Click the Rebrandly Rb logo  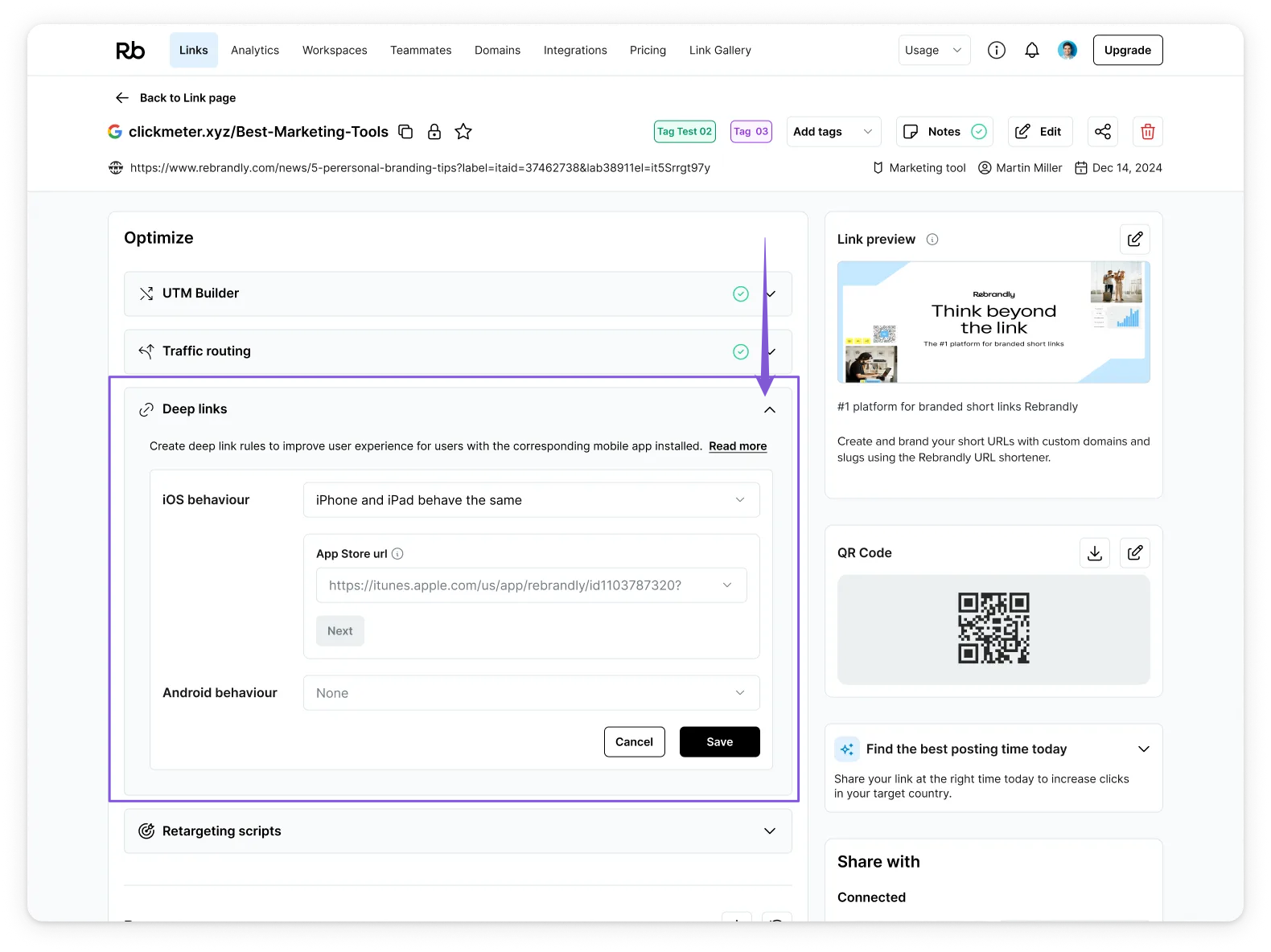pyautogui.click(x=130, y=50)
